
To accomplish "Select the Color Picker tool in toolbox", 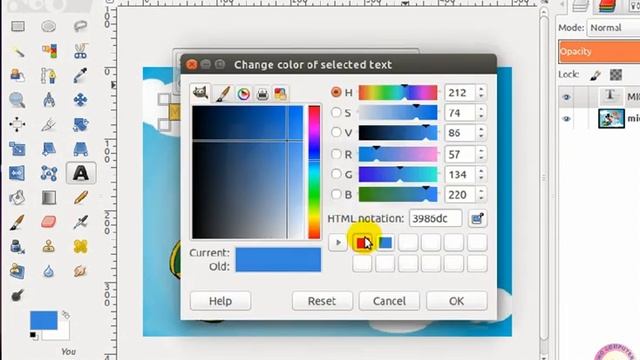I will 80,76.
